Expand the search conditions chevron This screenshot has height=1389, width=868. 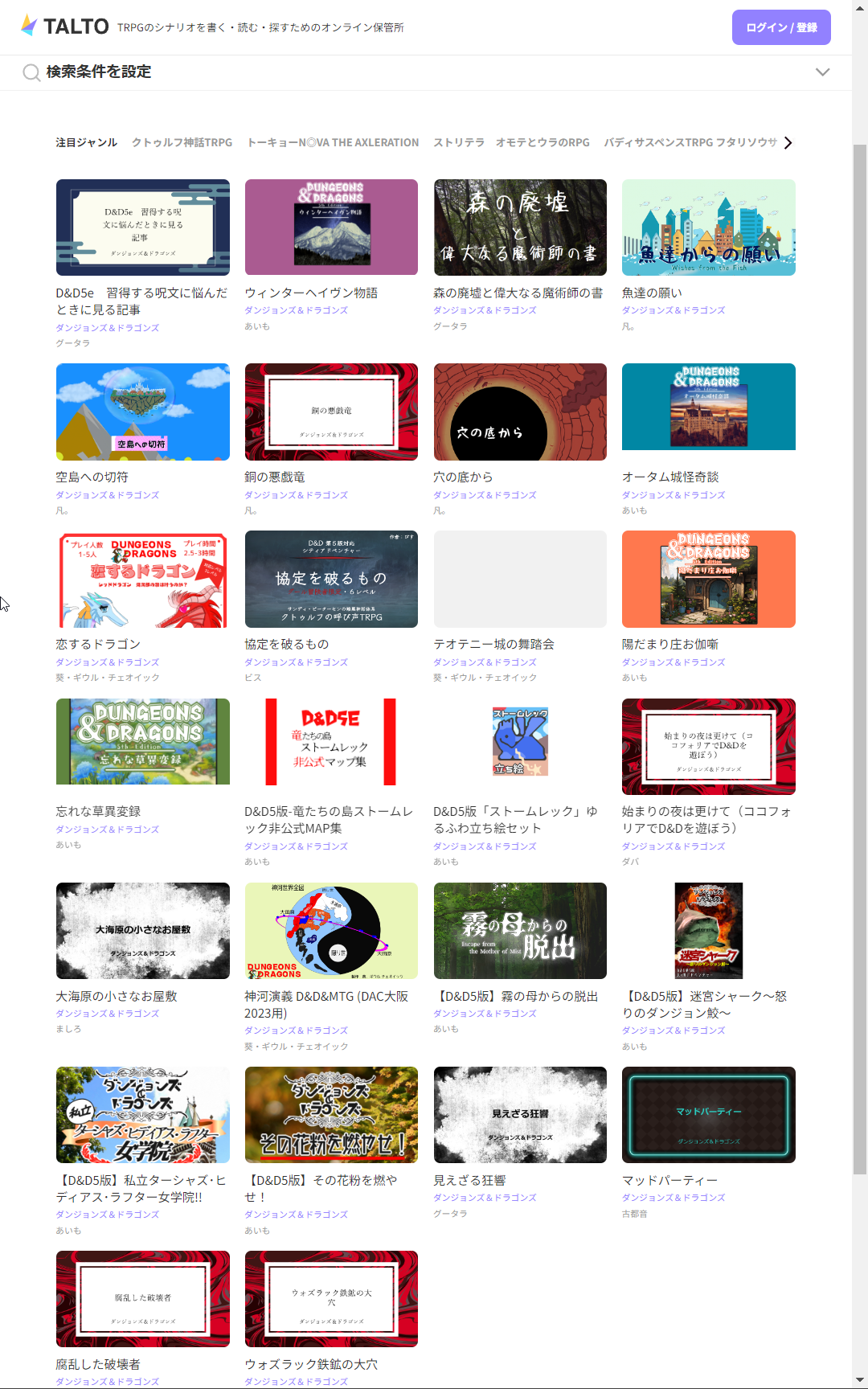(x=822, y=72)
